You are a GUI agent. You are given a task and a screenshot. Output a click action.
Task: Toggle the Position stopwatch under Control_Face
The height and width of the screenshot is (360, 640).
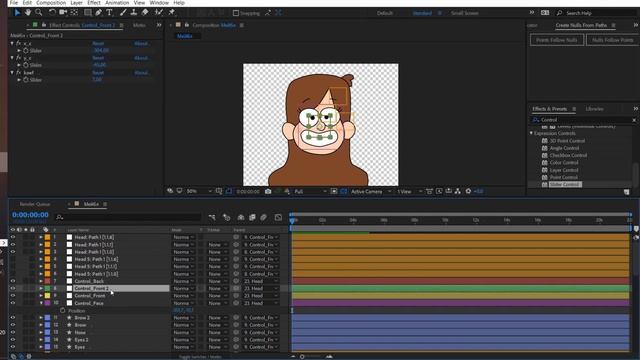click(x=62, y=311)
